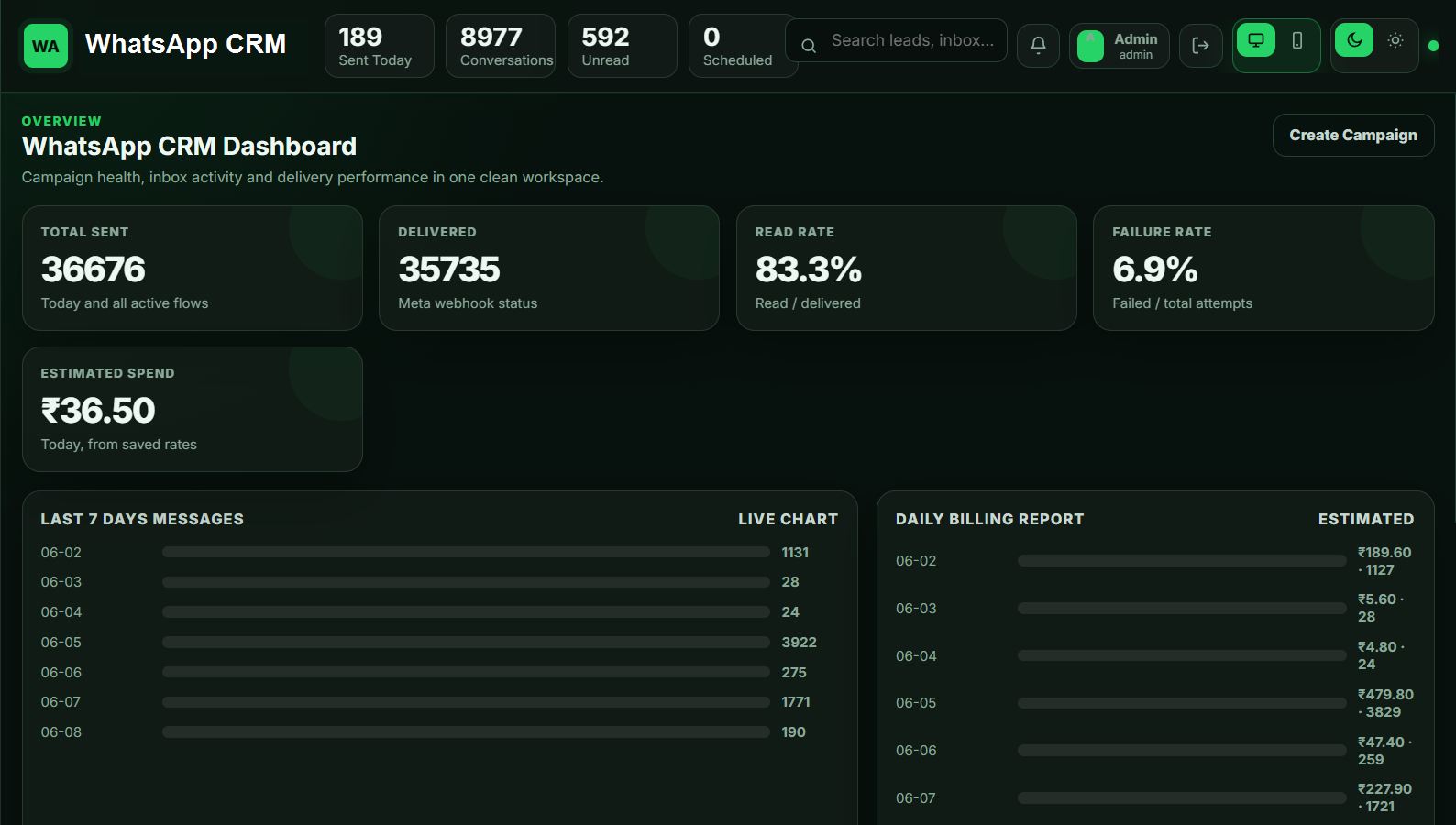The image size is (1456, 825).
Task: Click the Today, from saved rates text
Action: pyautogui.click(x=119, y=445)
